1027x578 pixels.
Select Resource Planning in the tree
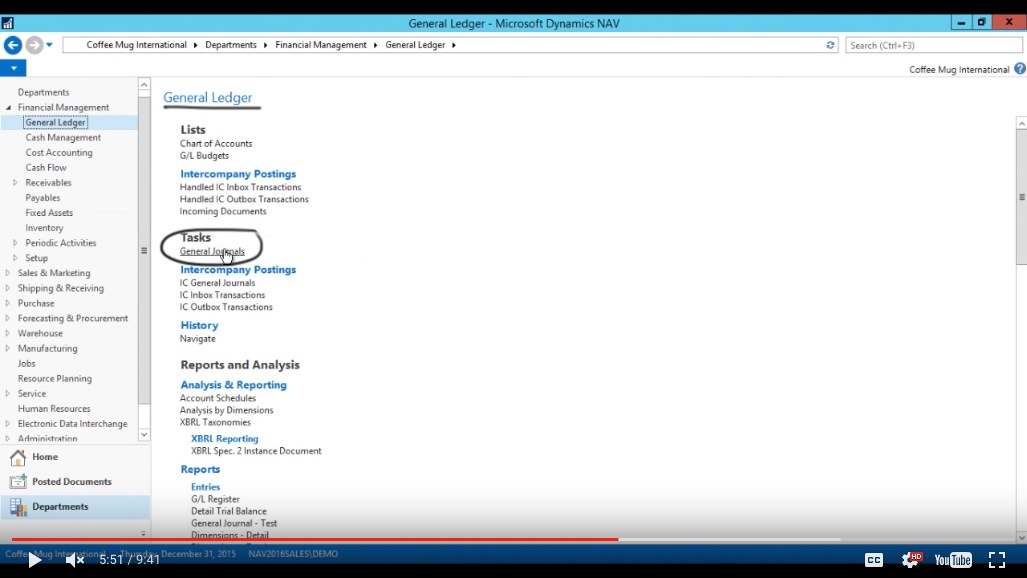coord(54,379)
